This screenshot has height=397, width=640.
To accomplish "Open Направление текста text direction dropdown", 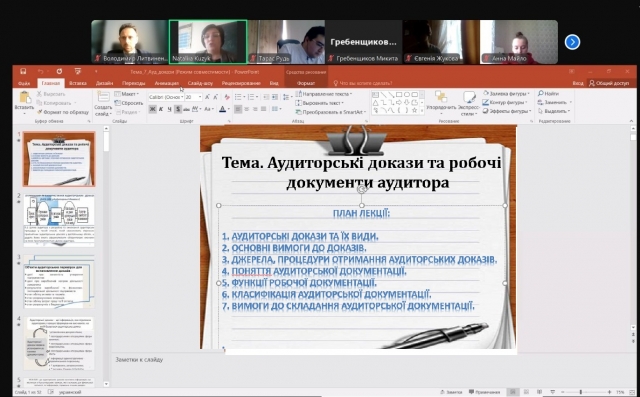I will [324, 94].
